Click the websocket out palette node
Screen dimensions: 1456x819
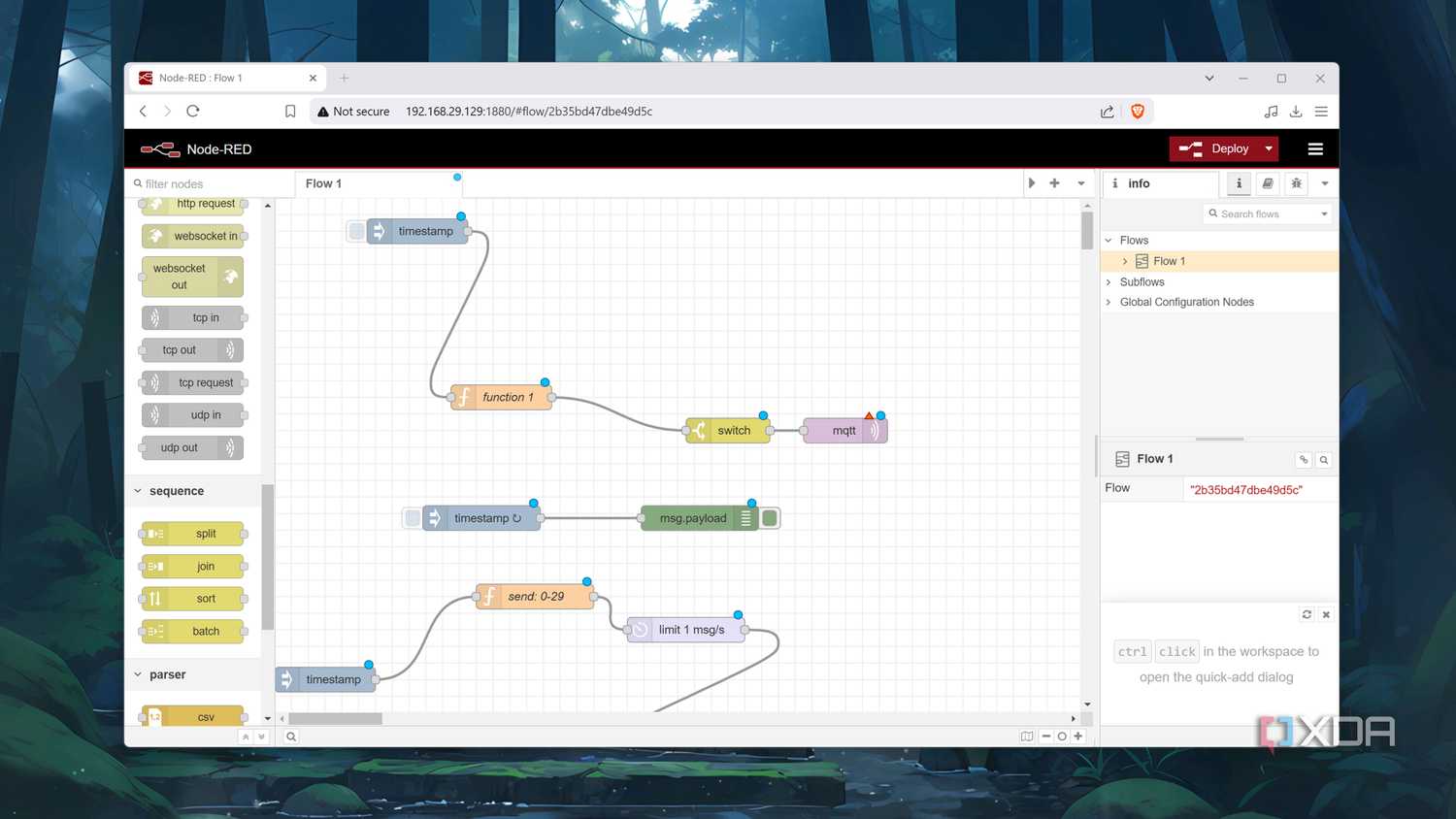(x=192, y=277)
